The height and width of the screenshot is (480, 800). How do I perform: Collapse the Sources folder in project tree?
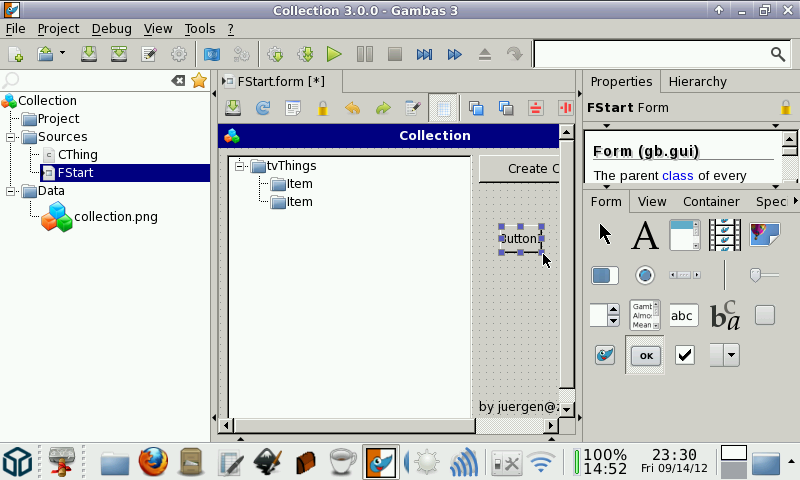coord(11,137)
